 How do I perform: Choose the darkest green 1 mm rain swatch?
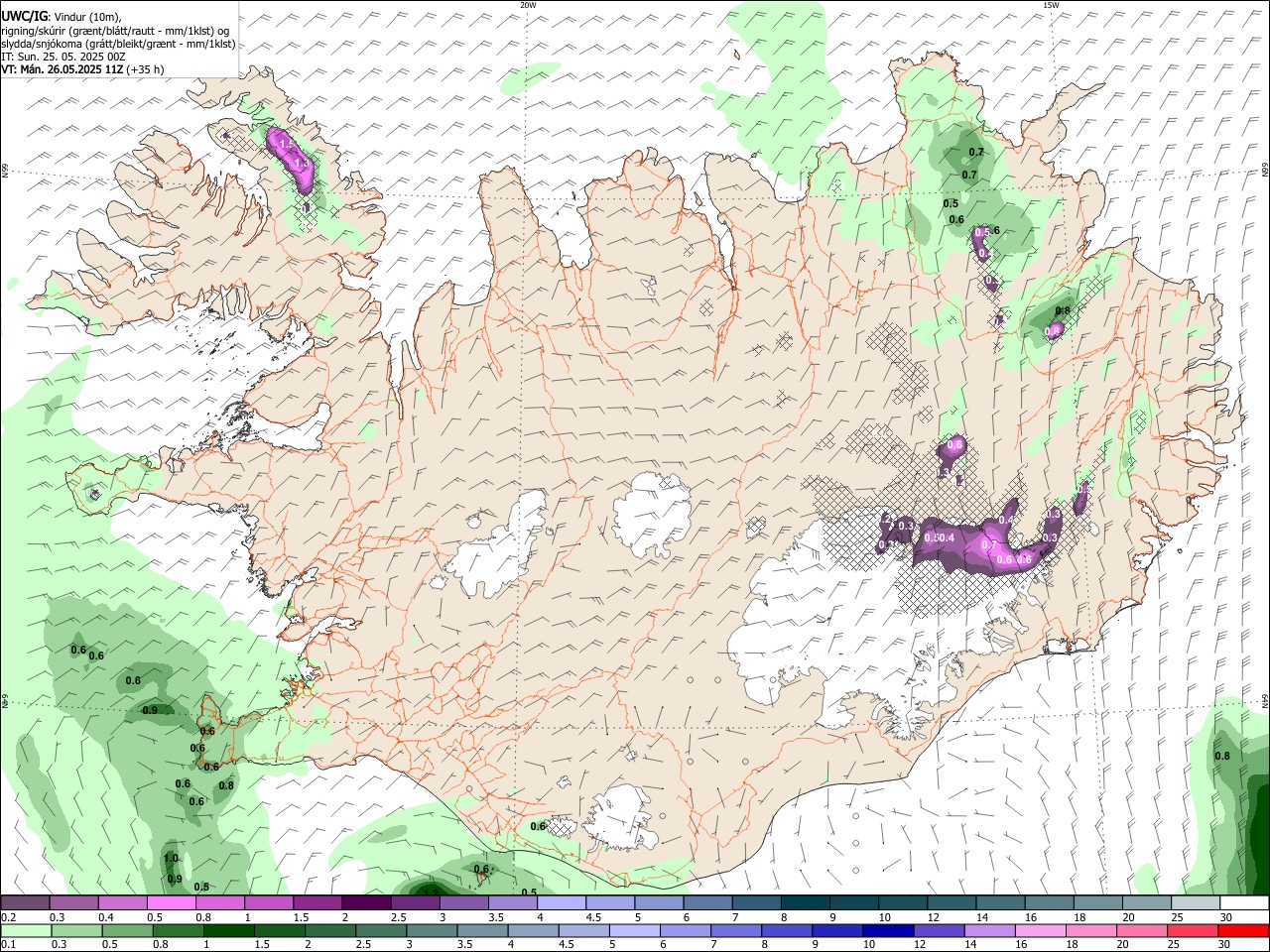coord(227,930)
